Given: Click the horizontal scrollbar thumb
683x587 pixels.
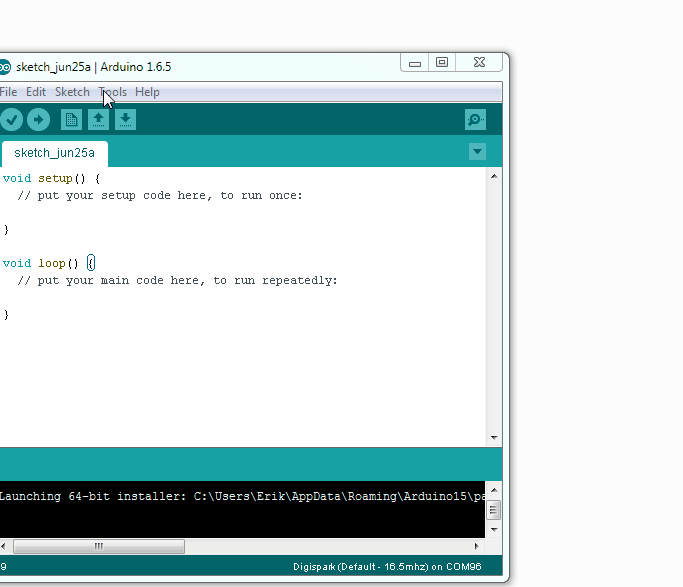Looking at the screenshot, I should pyautogui.click(x=99, y=547).
